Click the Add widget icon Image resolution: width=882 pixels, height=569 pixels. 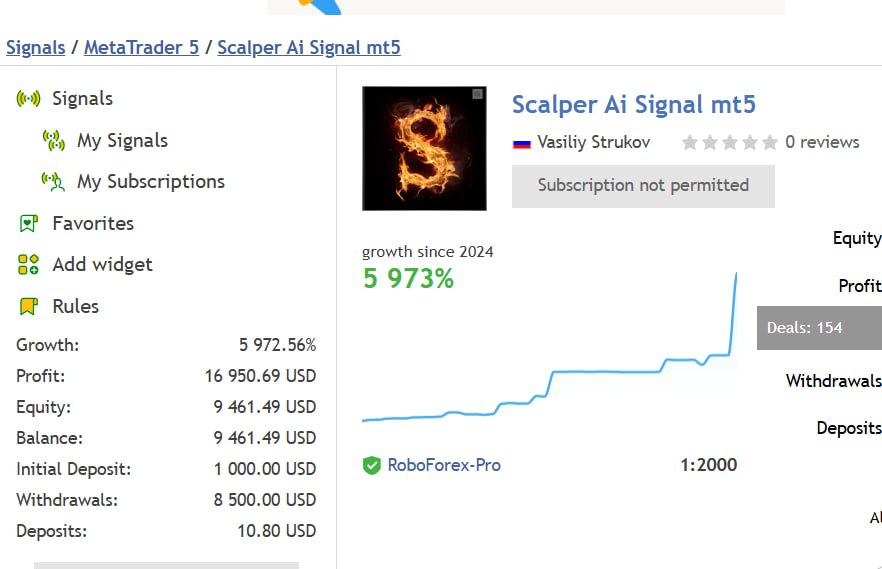click(28, 265)
